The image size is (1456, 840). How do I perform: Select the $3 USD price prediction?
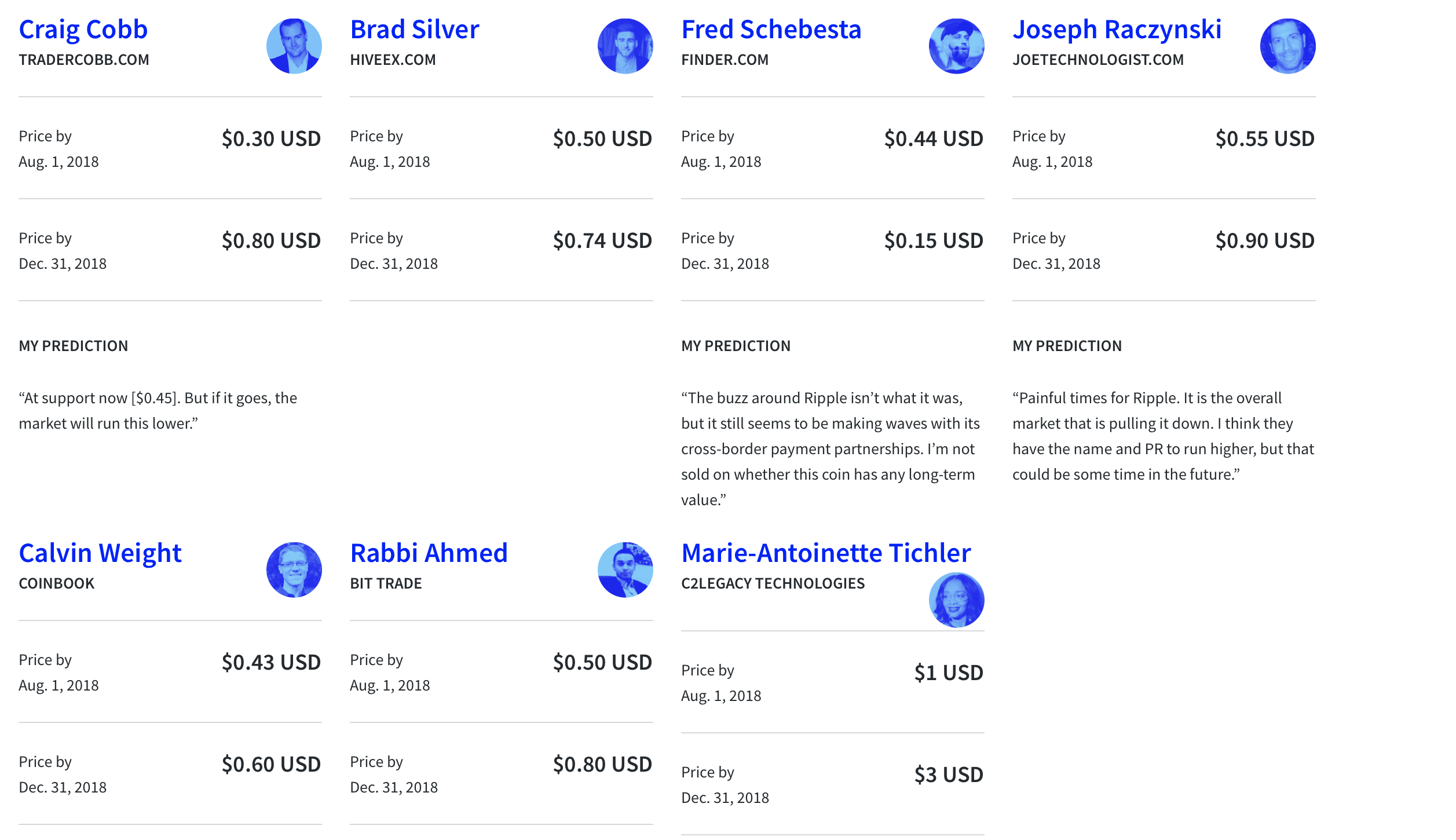(949, 775)
